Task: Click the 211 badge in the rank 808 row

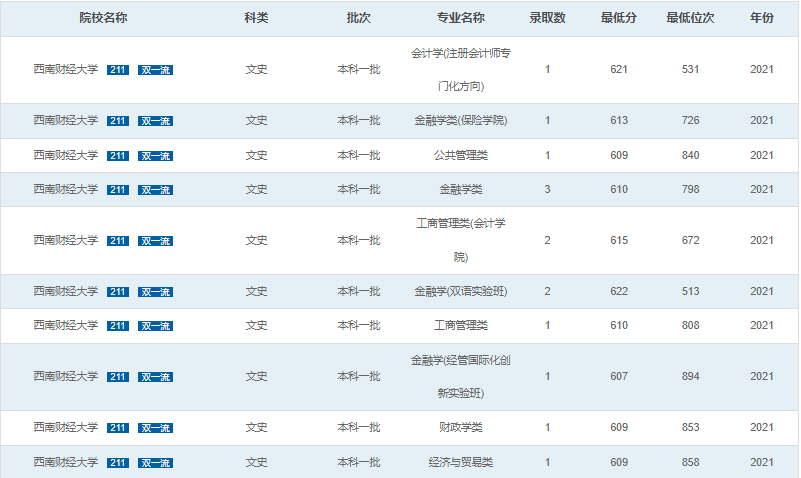Action: (118, 326)
